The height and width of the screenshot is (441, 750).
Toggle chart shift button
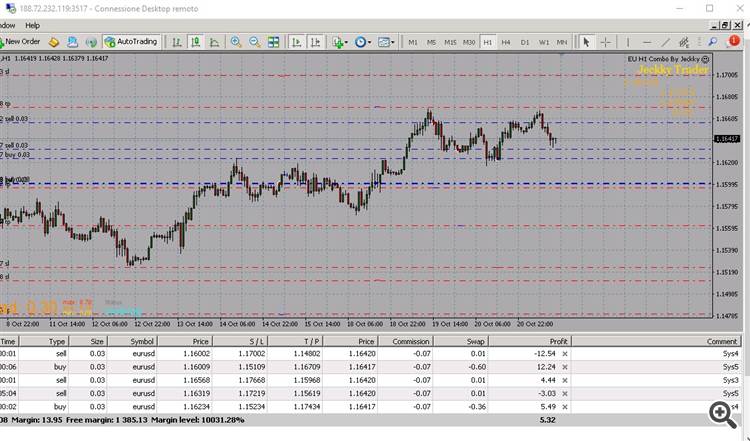coord(315,42)
